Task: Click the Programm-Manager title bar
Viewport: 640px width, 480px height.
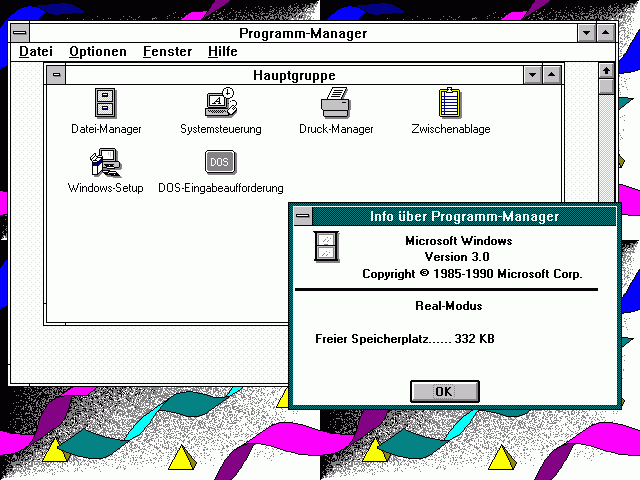Action: [x=303, y=33]
